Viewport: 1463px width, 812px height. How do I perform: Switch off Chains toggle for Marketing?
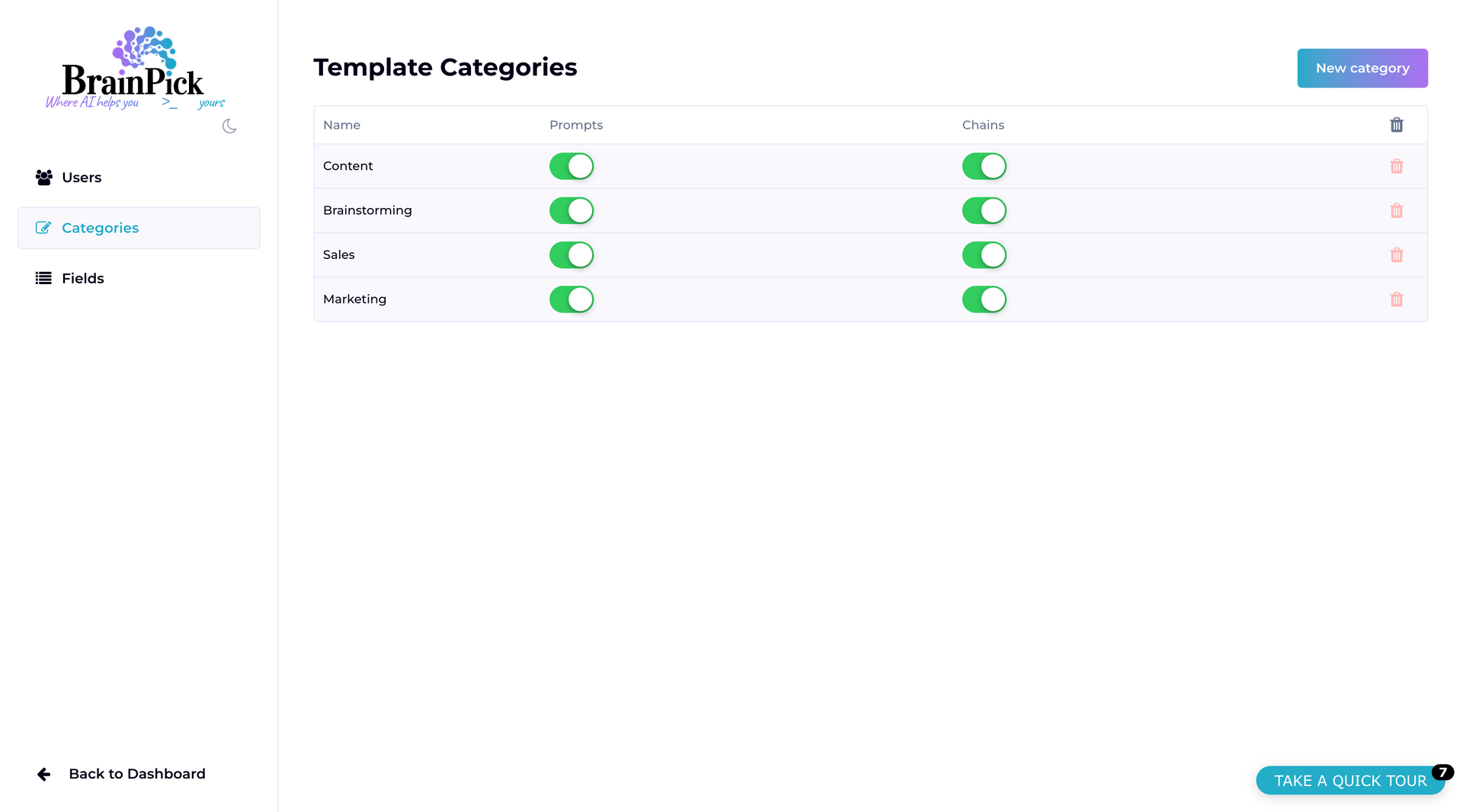click(984, 299)
